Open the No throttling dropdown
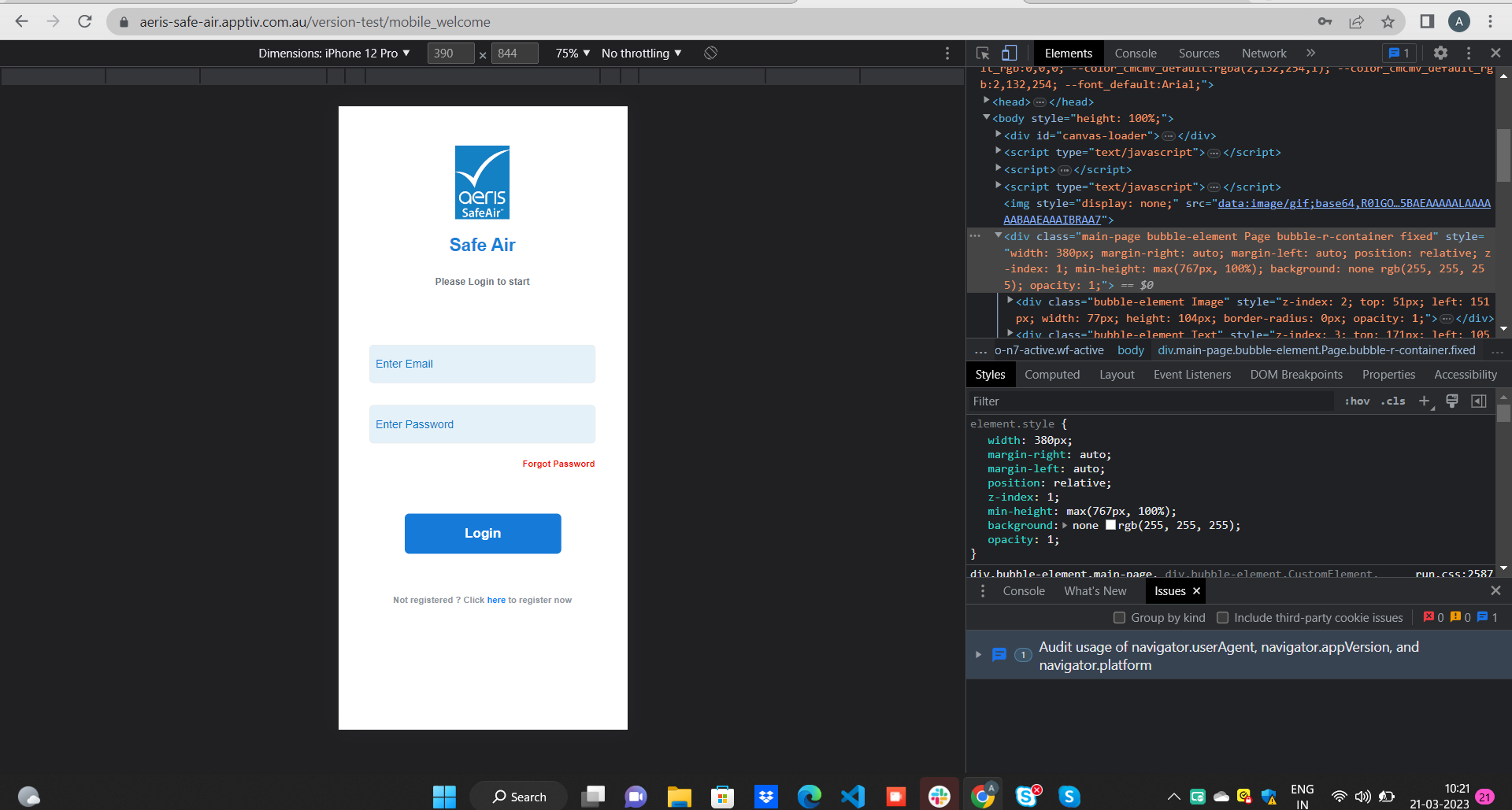1512x810 pixels. pos(642,54)
